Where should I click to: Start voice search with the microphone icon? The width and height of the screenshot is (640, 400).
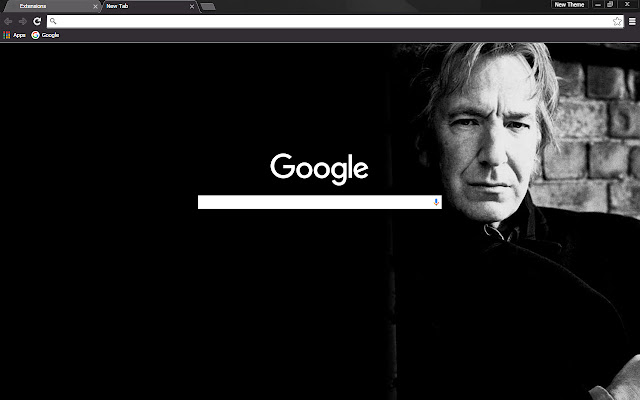click(x=436, y=202)
